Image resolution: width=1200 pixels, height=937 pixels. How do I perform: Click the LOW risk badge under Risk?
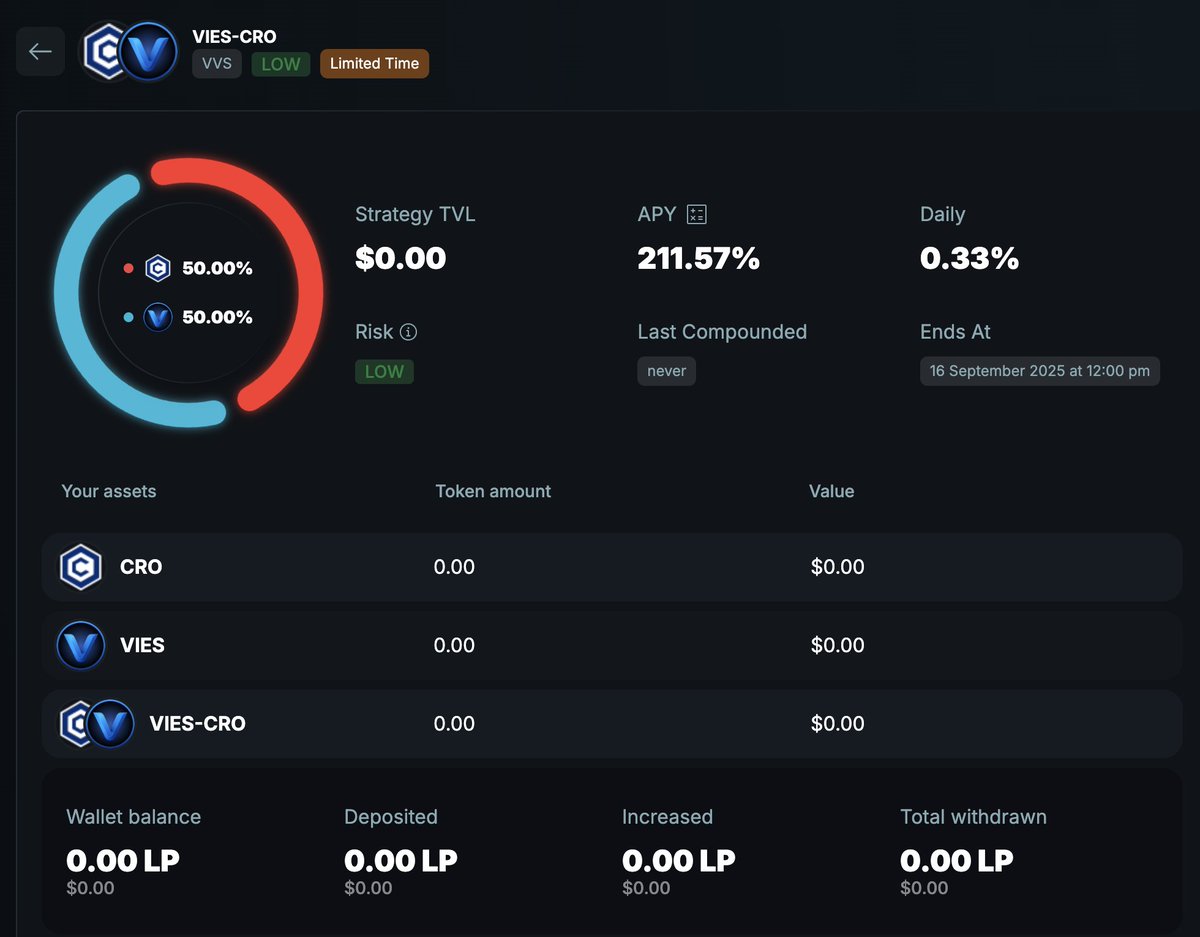click(384, 371)
